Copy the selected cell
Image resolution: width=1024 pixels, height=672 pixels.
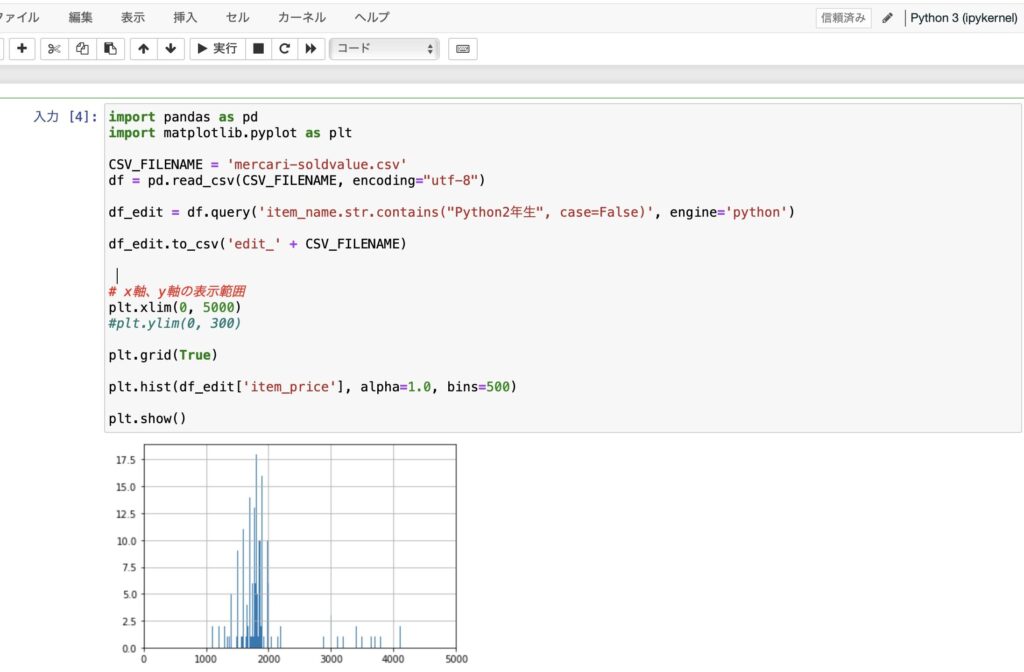82,48
